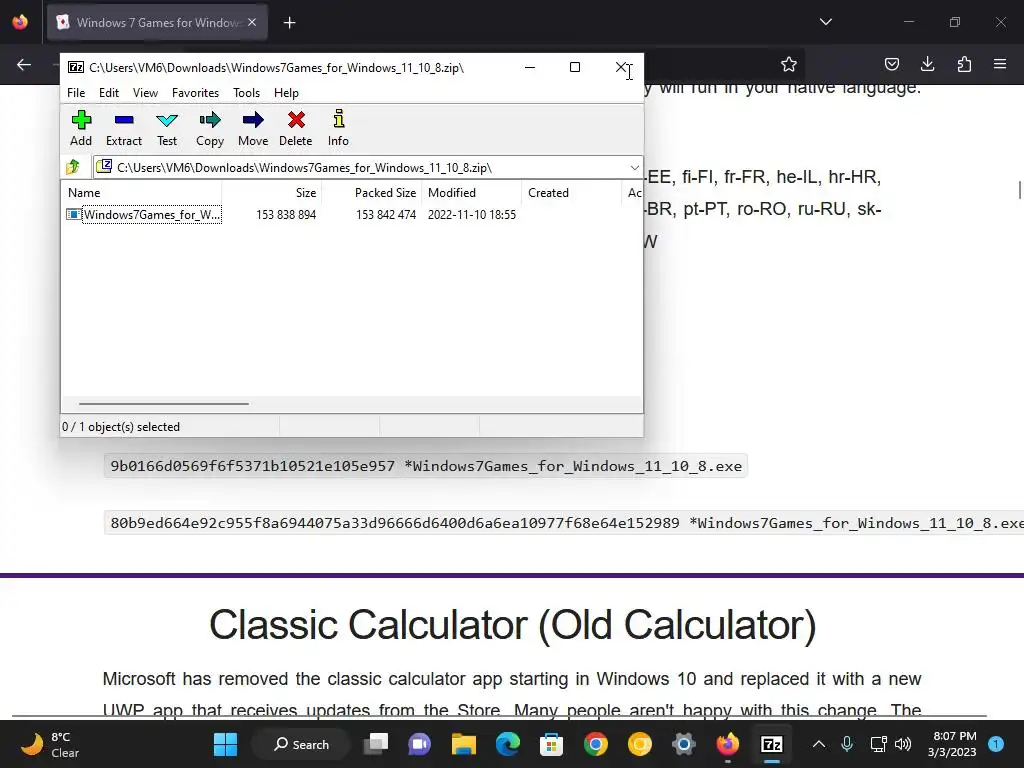Viewport: 1024px width, 768px height.
Task: Click the taskbar Search box
Action: [x=302, y=744]
